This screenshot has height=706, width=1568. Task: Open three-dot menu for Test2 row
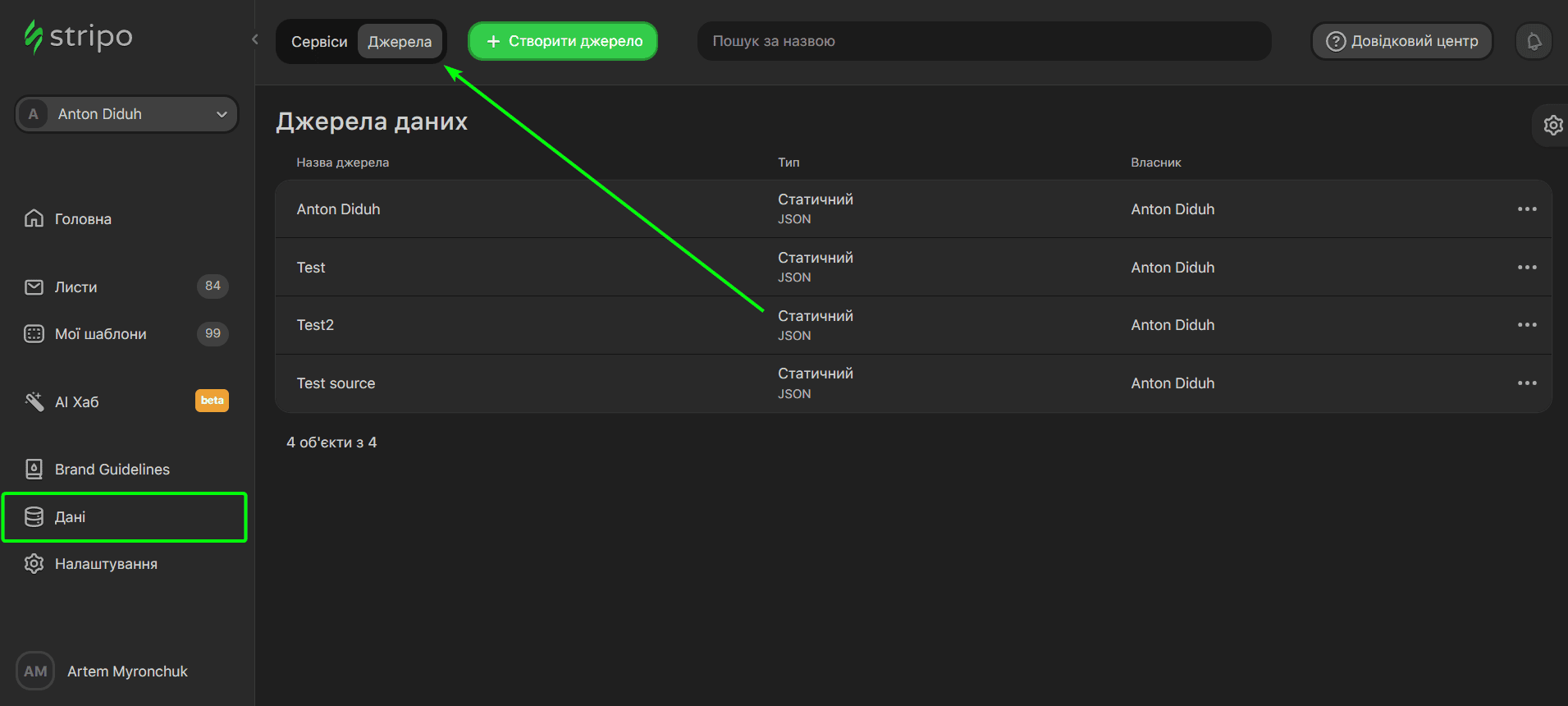click(1526, 325)
